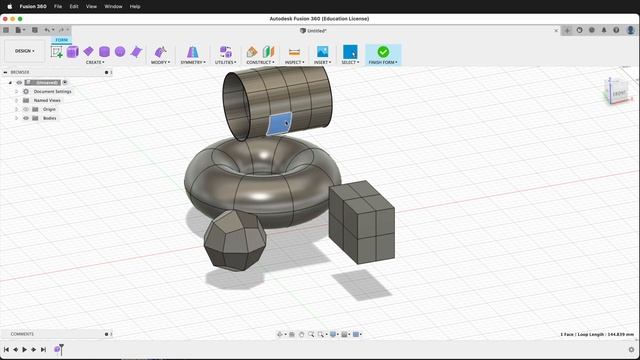This screenshot has width=640, height=360.
Task: Collapse the root component tree node
Action: [10, 82]
